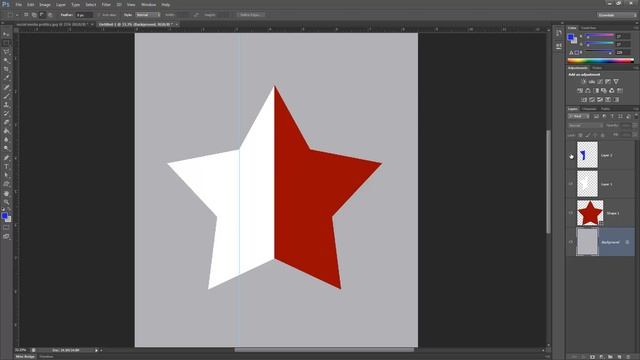Select the Pen tool
Viewport: 640px width, 360px height.
click(6, 158)
